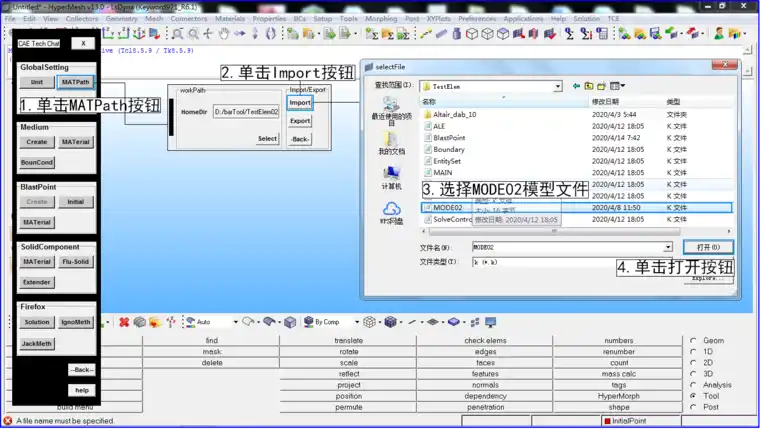Open 最近使用的项目 location in dialog sidebar
This screenshot has width=760, height=429.
pos(391,111)
